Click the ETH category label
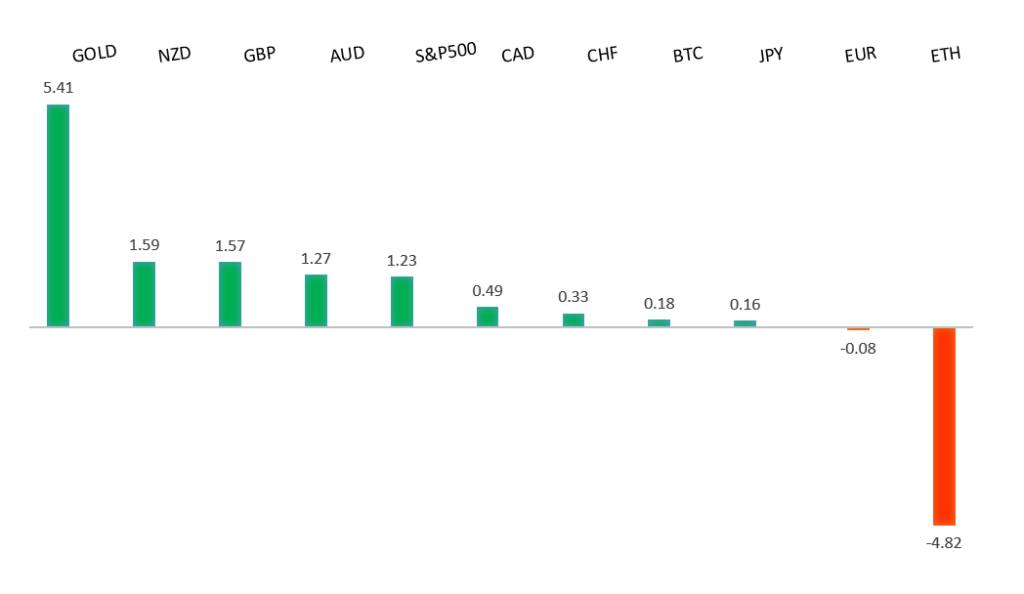 click(945, 54)
